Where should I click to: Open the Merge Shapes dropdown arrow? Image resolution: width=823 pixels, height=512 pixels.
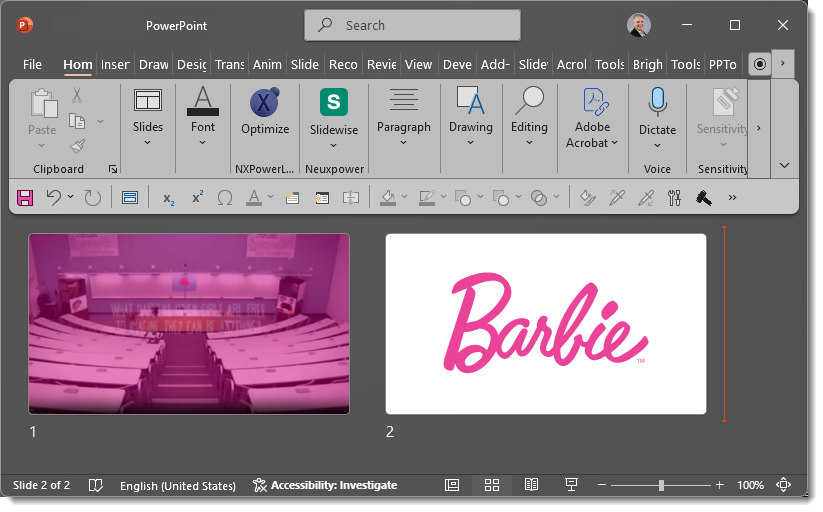pos(557,197)
